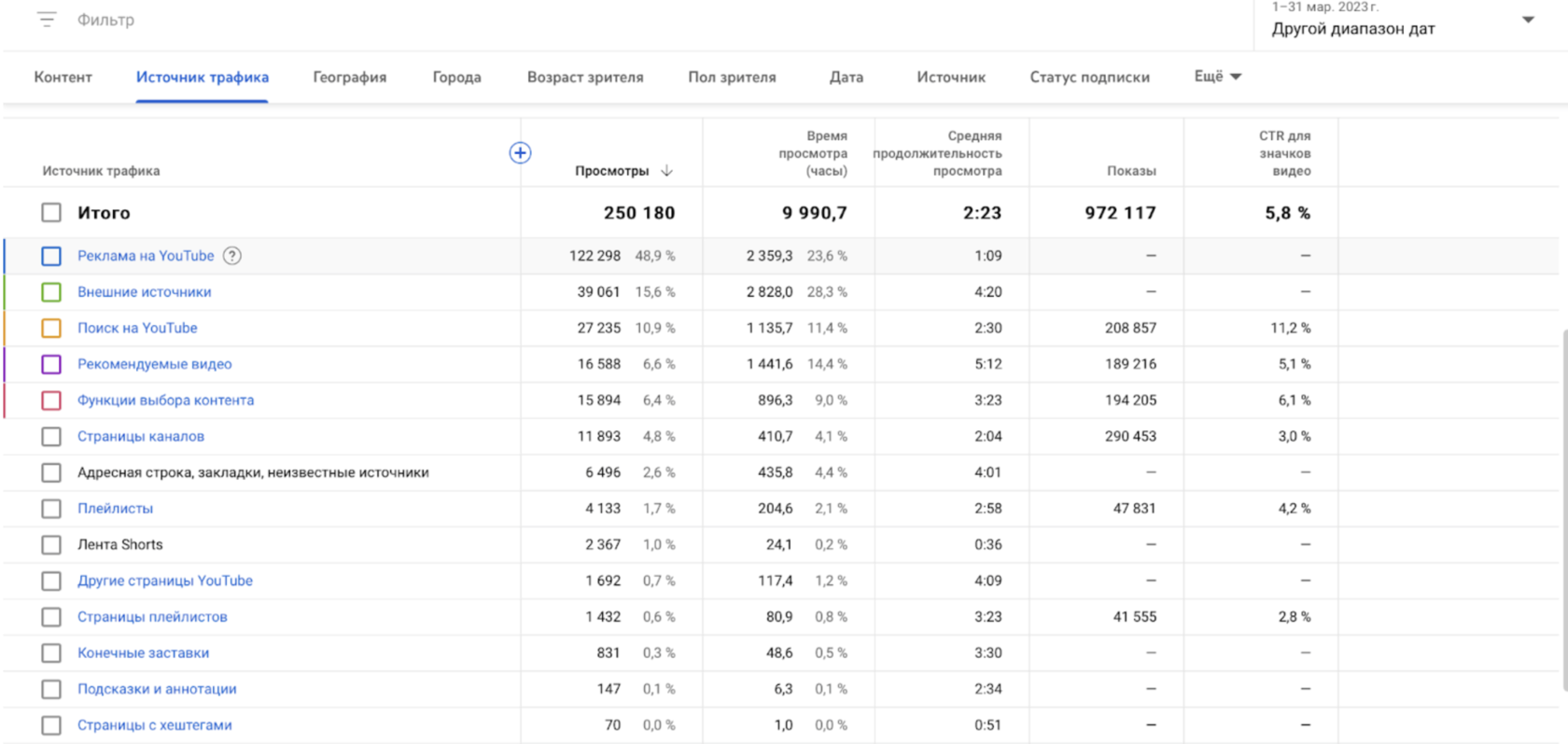Toggle the Функции выбора контента checkbox
This screenshot has width=1568, height=744.
point(51,400)
